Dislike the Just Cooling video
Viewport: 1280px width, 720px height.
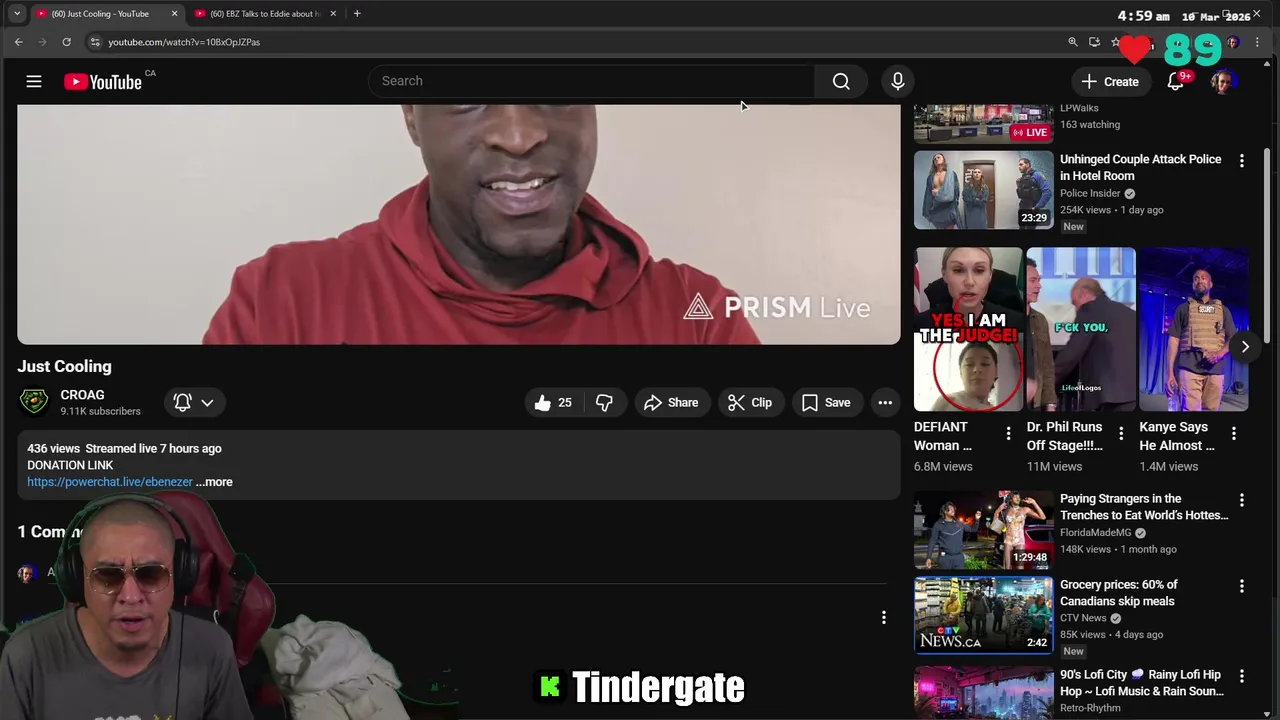click(605, 402)
